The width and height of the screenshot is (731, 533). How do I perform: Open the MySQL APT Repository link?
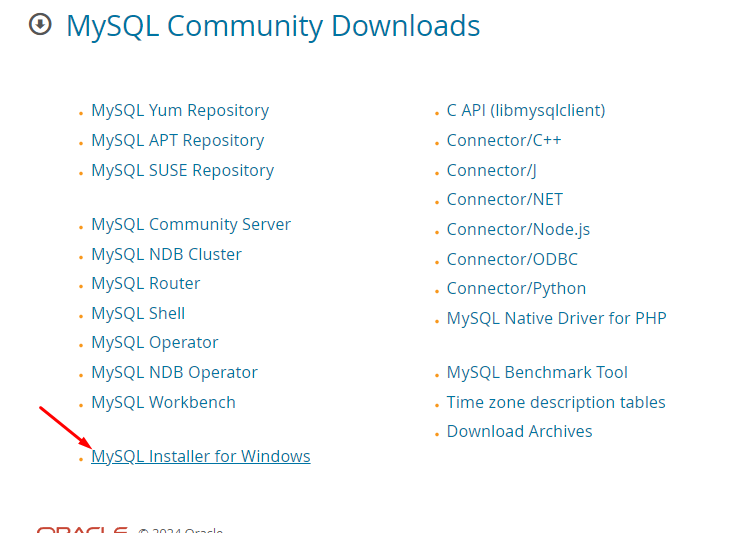178,141
